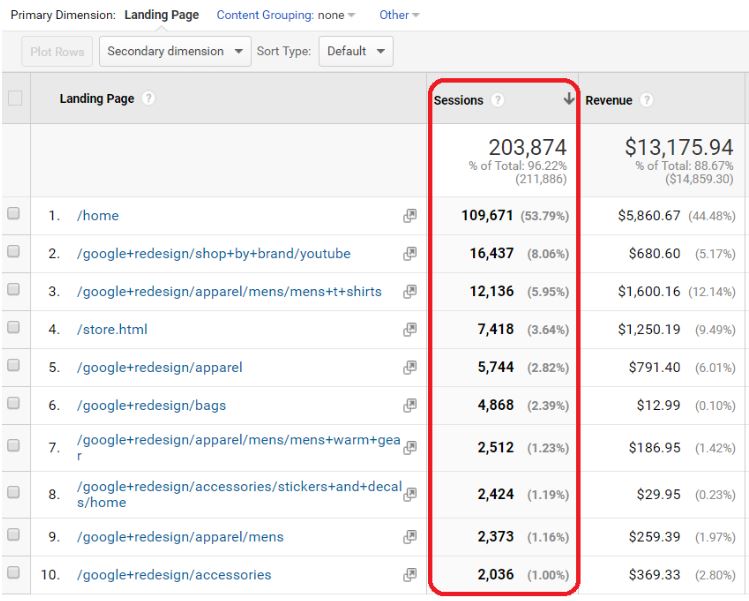Image resolution: width=749 pixels, height=601 pixels.
Task: Select revenue value $12.99
Action: [658, 405]
